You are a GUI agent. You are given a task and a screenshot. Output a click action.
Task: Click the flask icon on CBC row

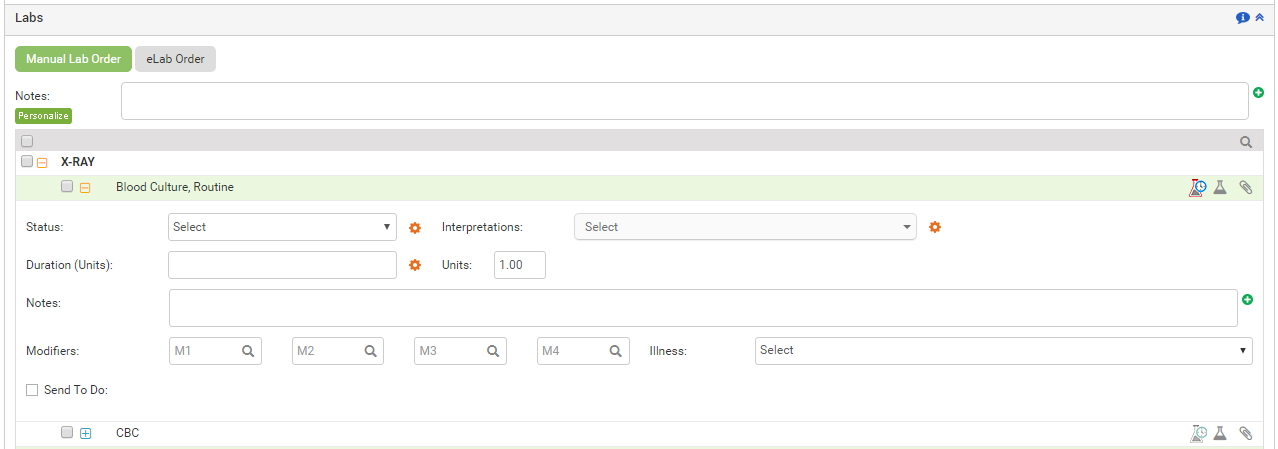click(1220, 433)
